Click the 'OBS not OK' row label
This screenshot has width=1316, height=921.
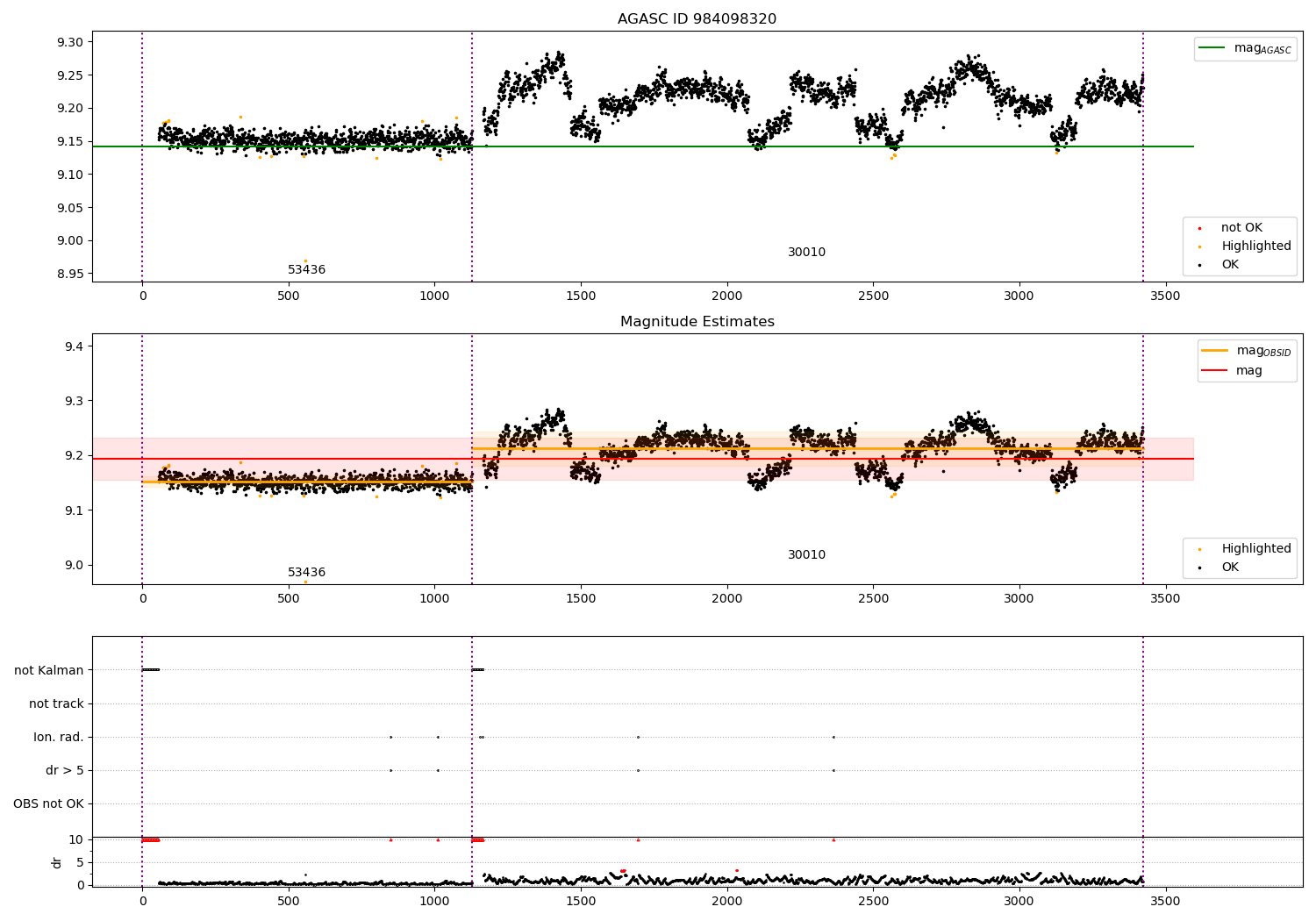pos(49,803)
